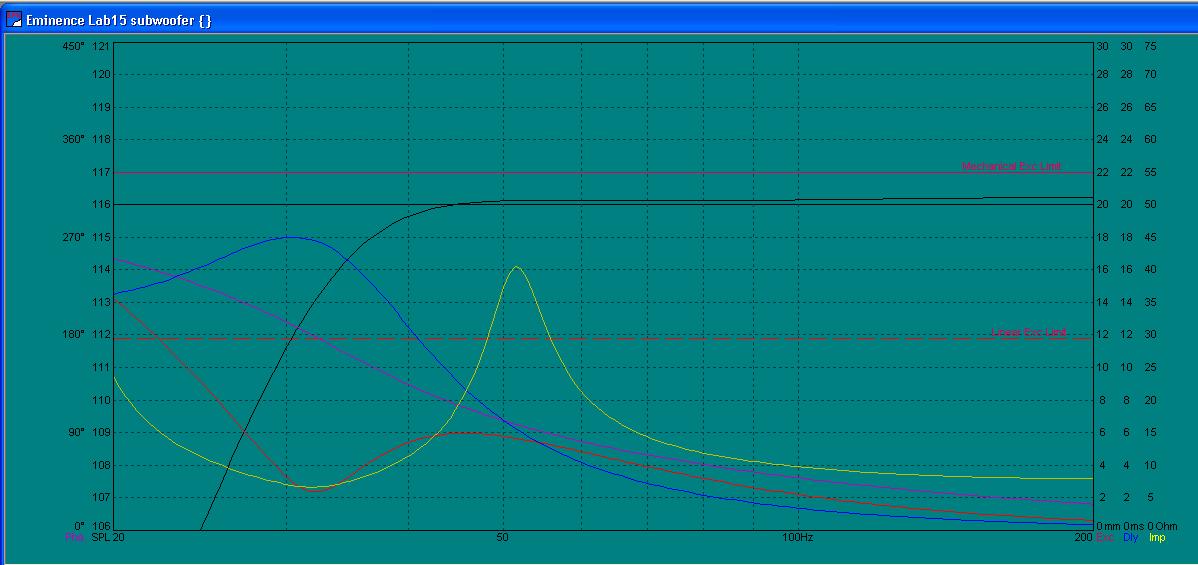Click the 65 impedance axis value
Image resolution: width=1198 pixels, height=565 pixels.
1150,107
